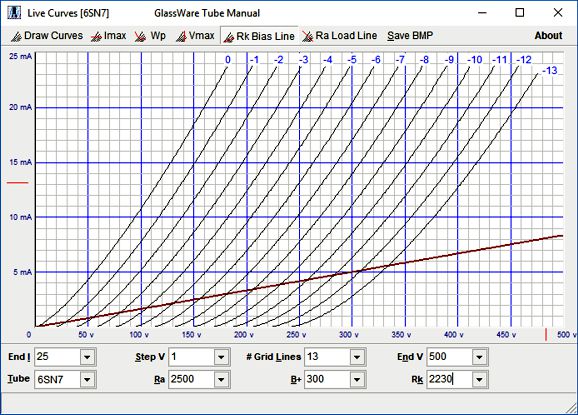Click the Live Curves app title icon

tap(14, 13)
